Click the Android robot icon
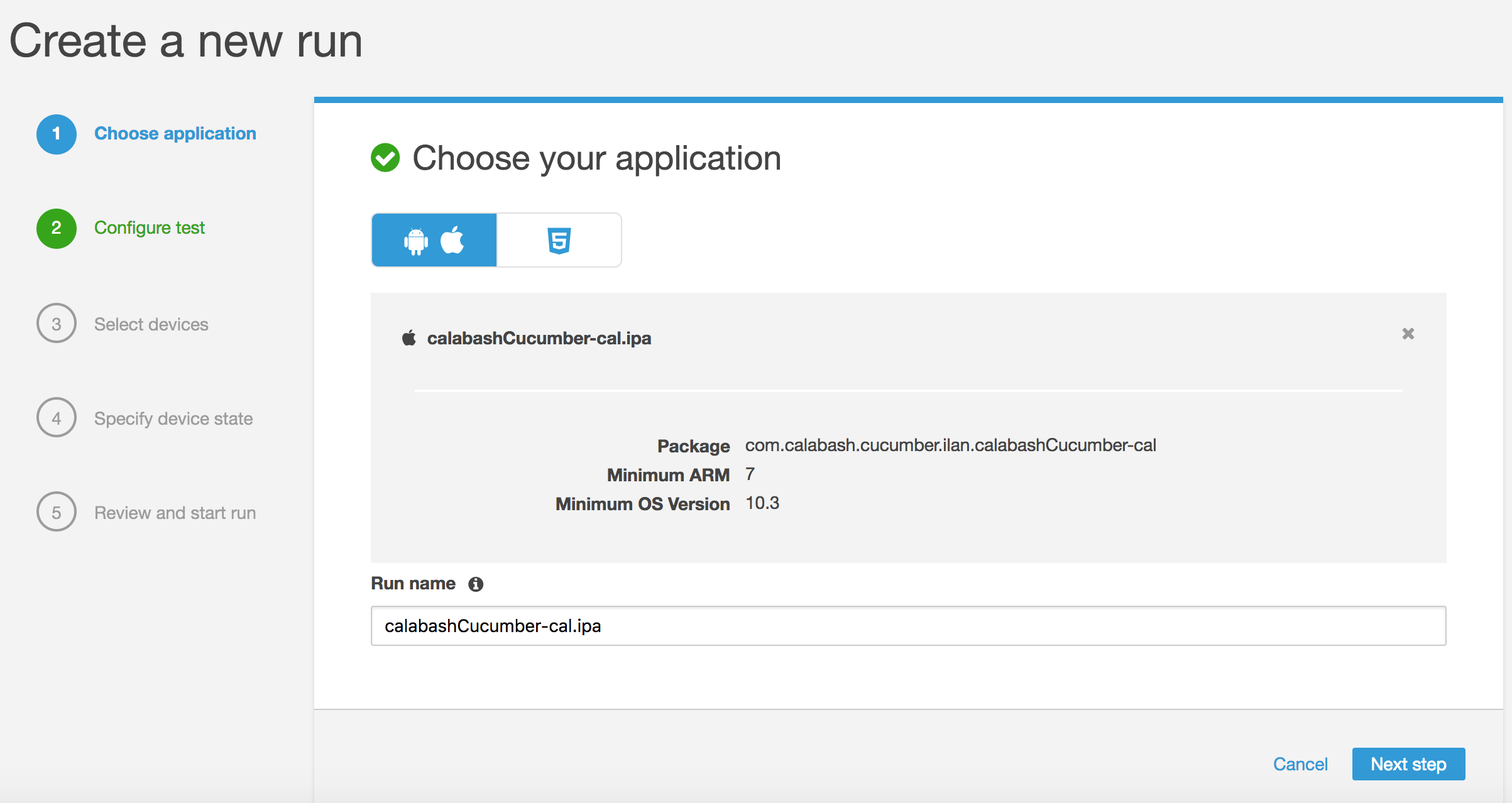This screenshot has height=803, width=1512. [415, 241]
